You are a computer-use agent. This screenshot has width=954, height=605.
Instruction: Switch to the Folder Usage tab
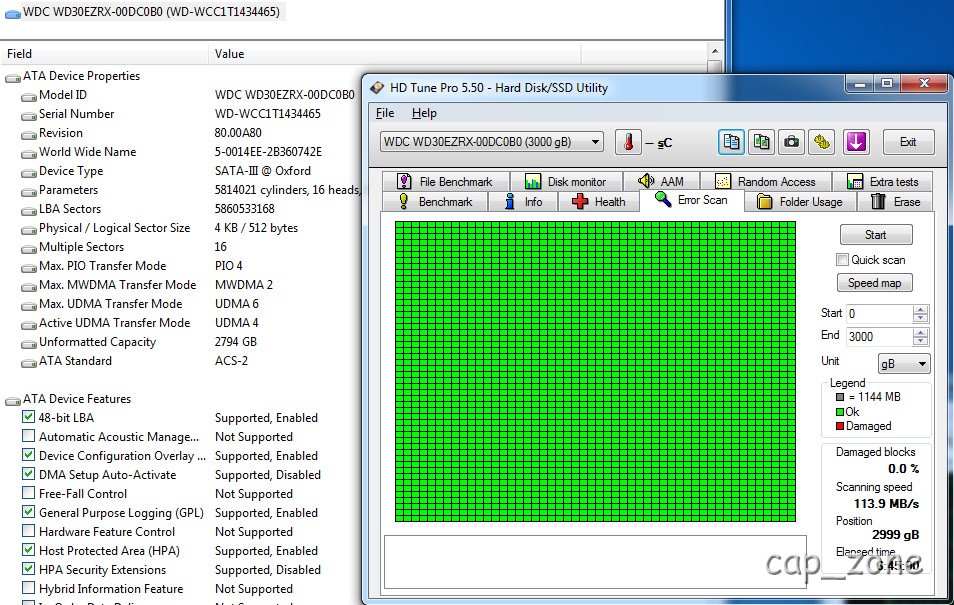(x=800, y=201)
